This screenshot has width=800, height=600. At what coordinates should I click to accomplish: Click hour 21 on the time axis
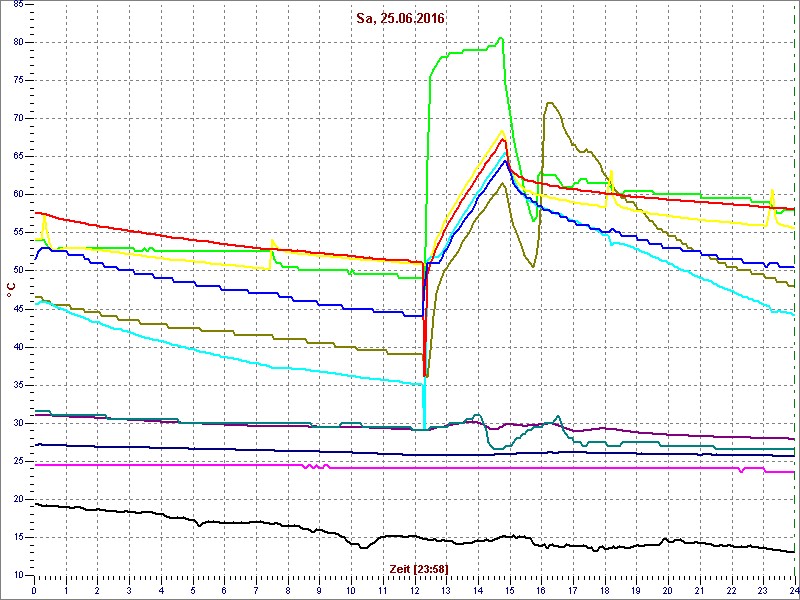pos(699,590)
